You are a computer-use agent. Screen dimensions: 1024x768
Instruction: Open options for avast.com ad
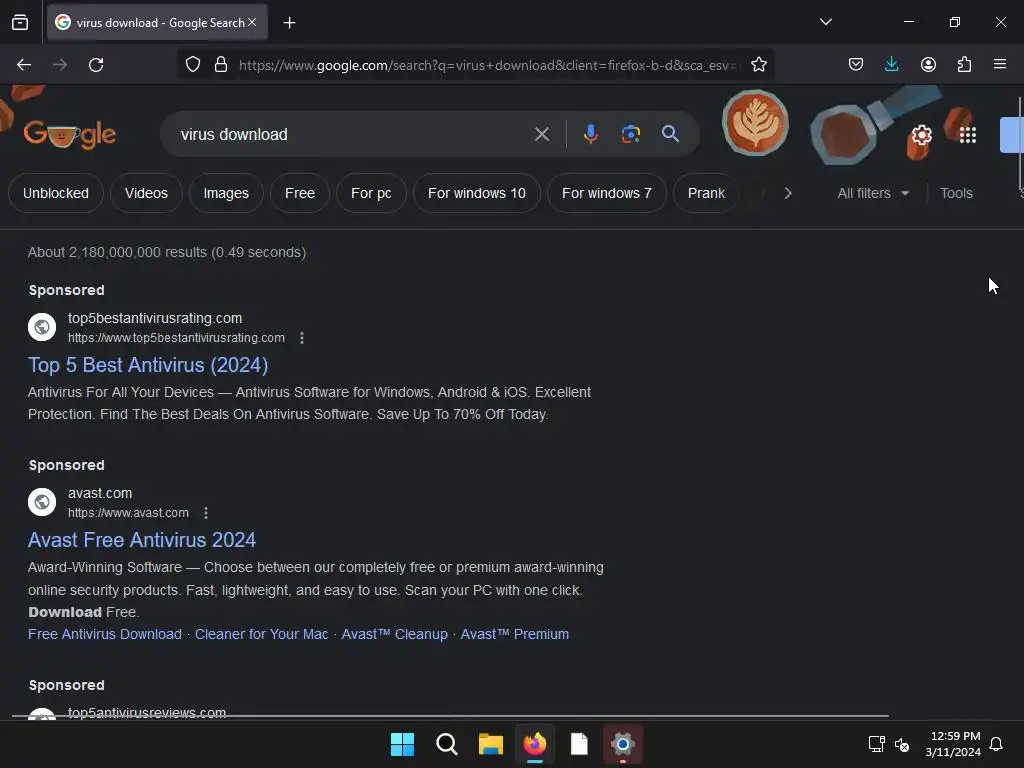(206, 513)
